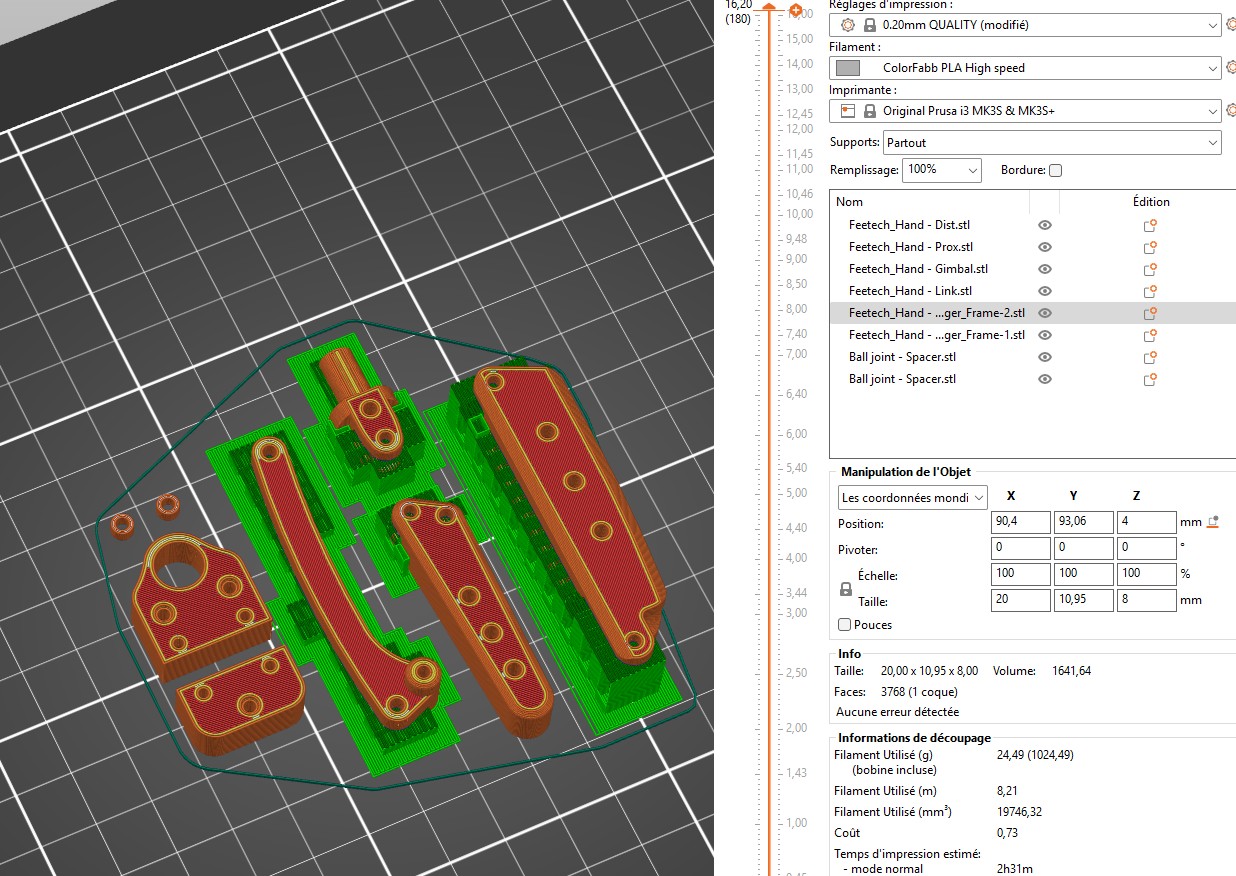Select Feetech_Hand - ...ger_Frame-1.stl in the object list
The image size is (1236, 876).
pyautogui.click(x=936, y=335)
